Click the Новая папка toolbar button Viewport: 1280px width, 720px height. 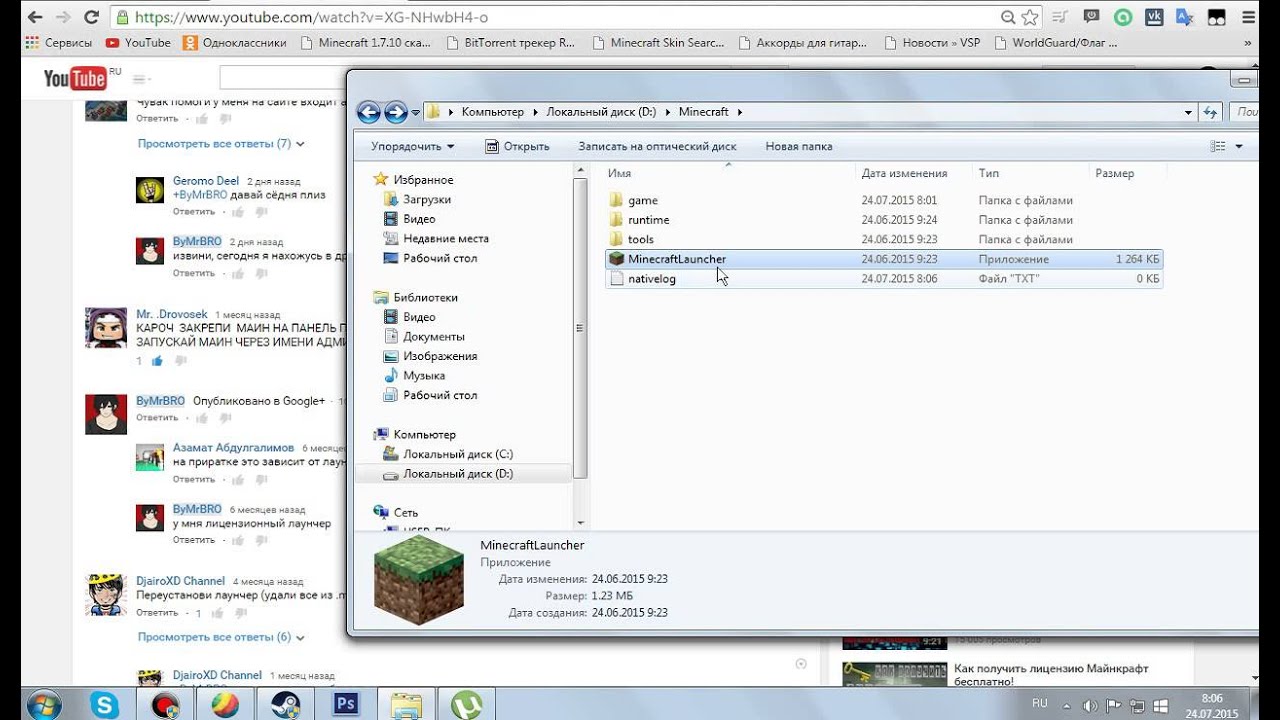click(799, 146)
